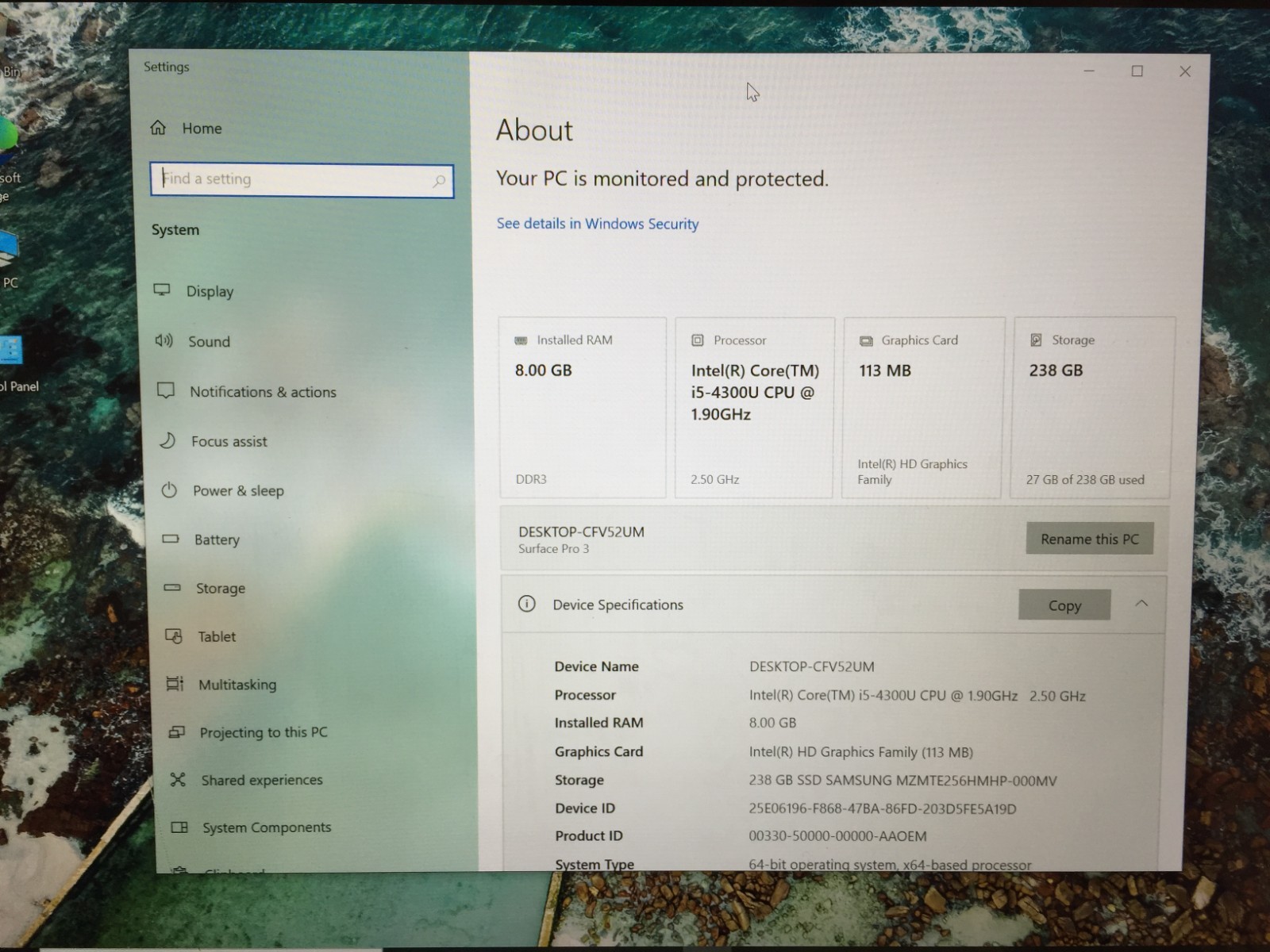Select the 238 GB Storage card

1092,408
